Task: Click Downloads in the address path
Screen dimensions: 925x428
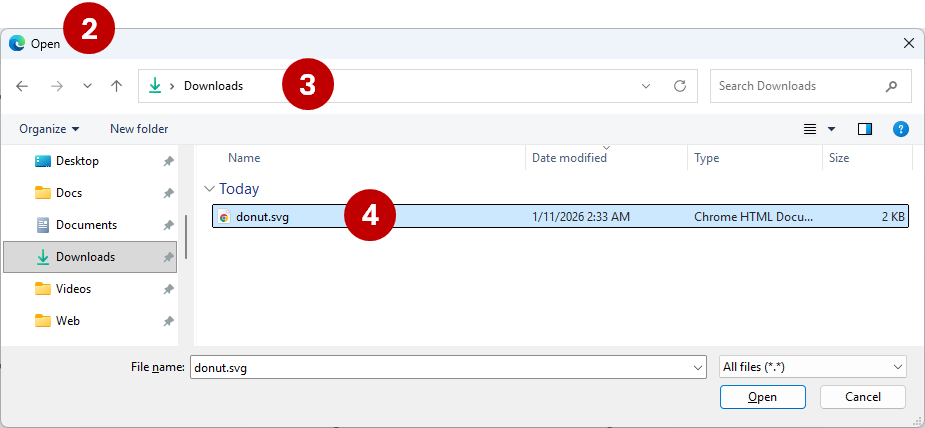Action: pos(214,86)
